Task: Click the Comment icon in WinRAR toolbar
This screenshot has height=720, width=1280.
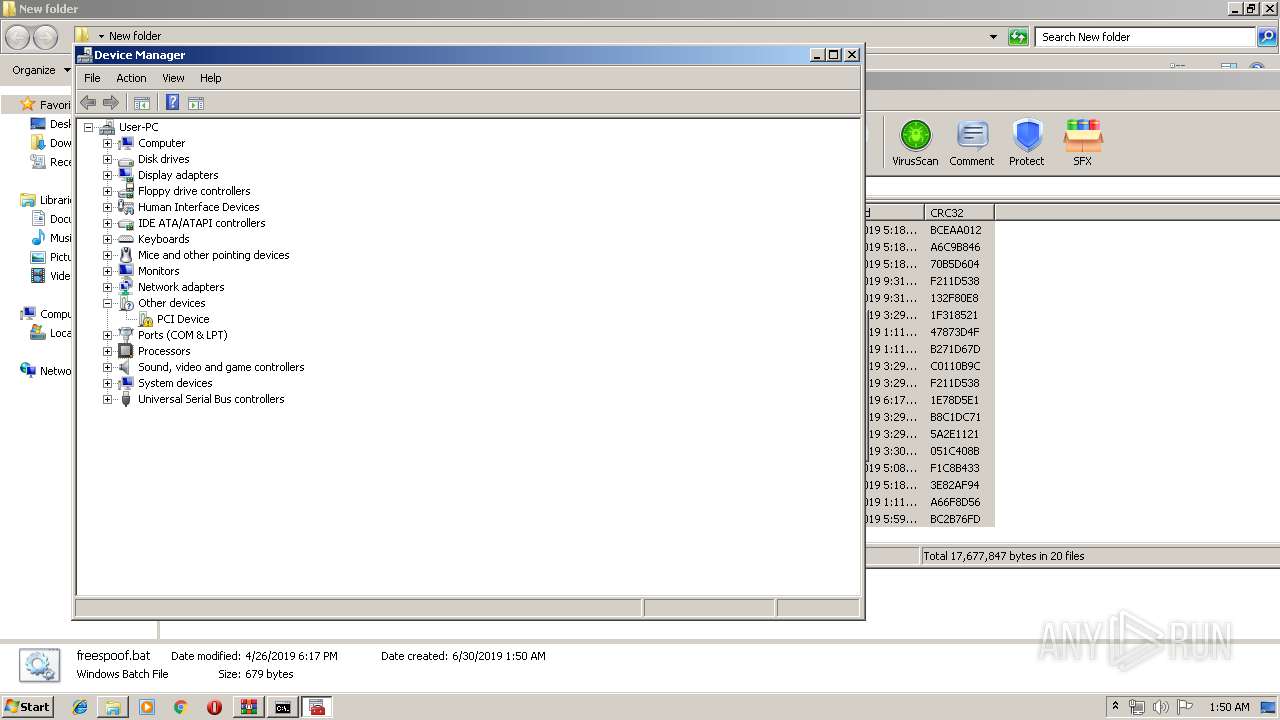Action: tap(972, 142)
